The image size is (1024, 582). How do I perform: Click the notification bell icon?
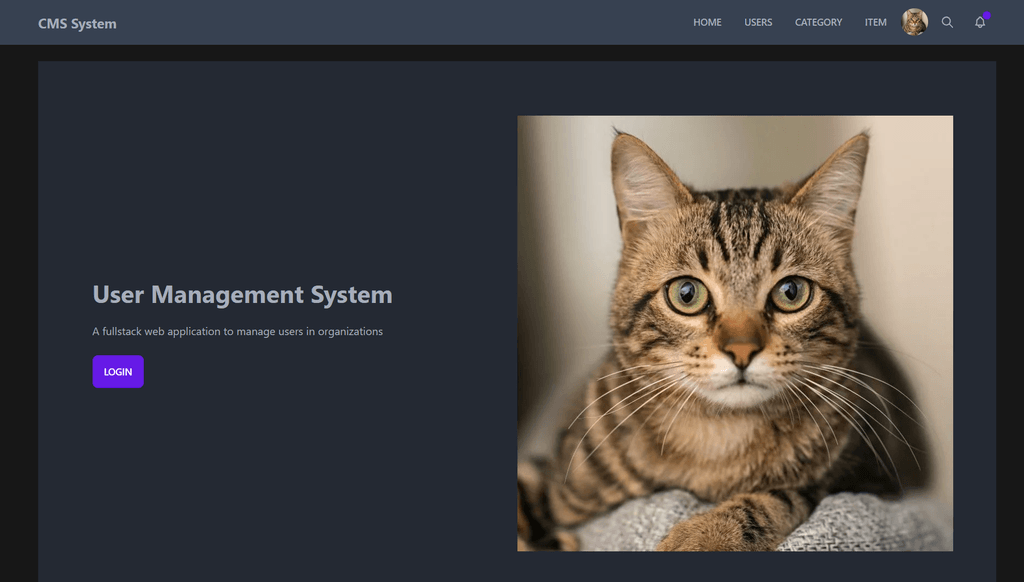pyautogui.click(x=979, y=23)
